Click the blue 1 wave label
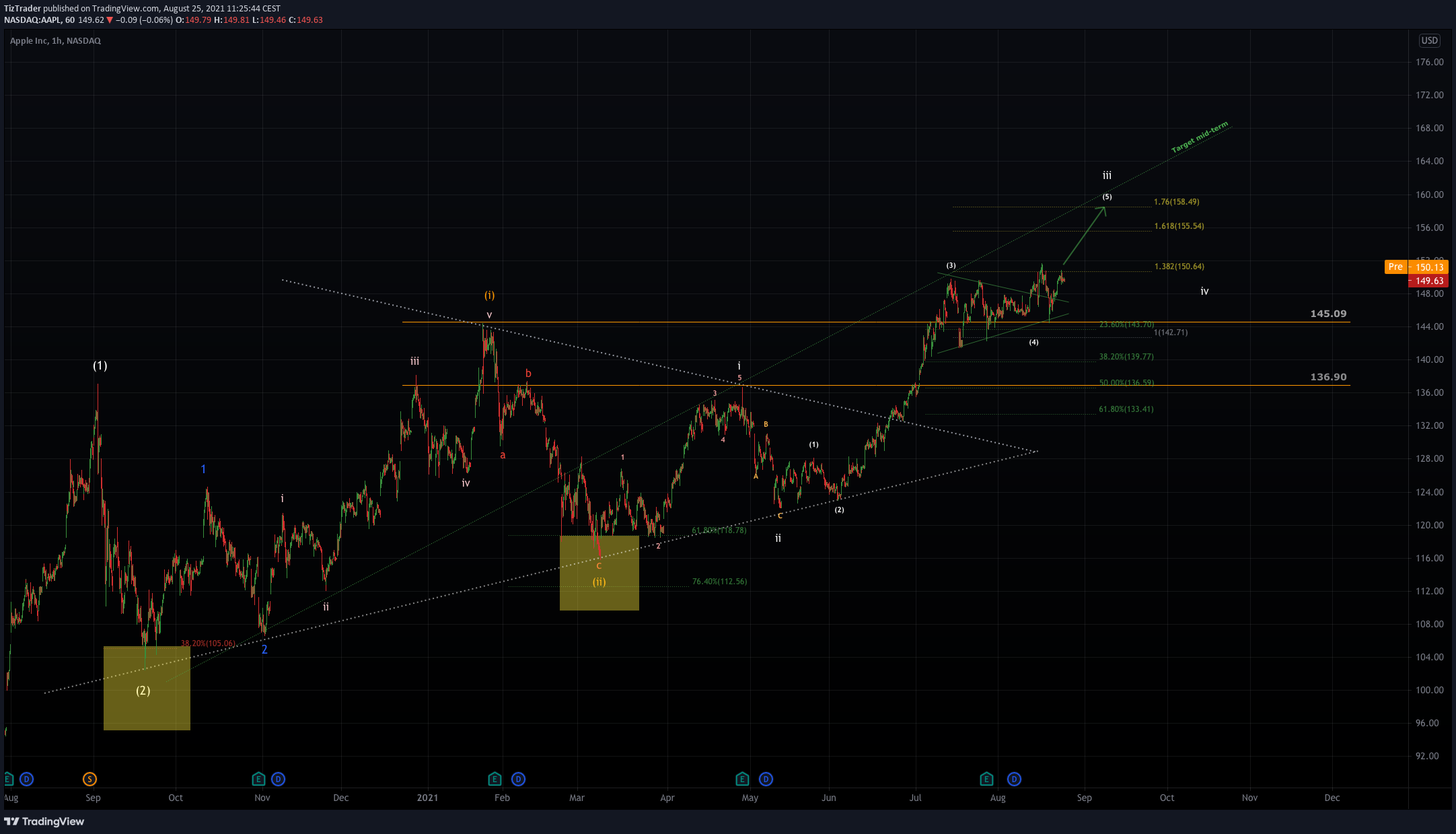The height and width of the screenshot is (834, 1456). tap(203, 469)
